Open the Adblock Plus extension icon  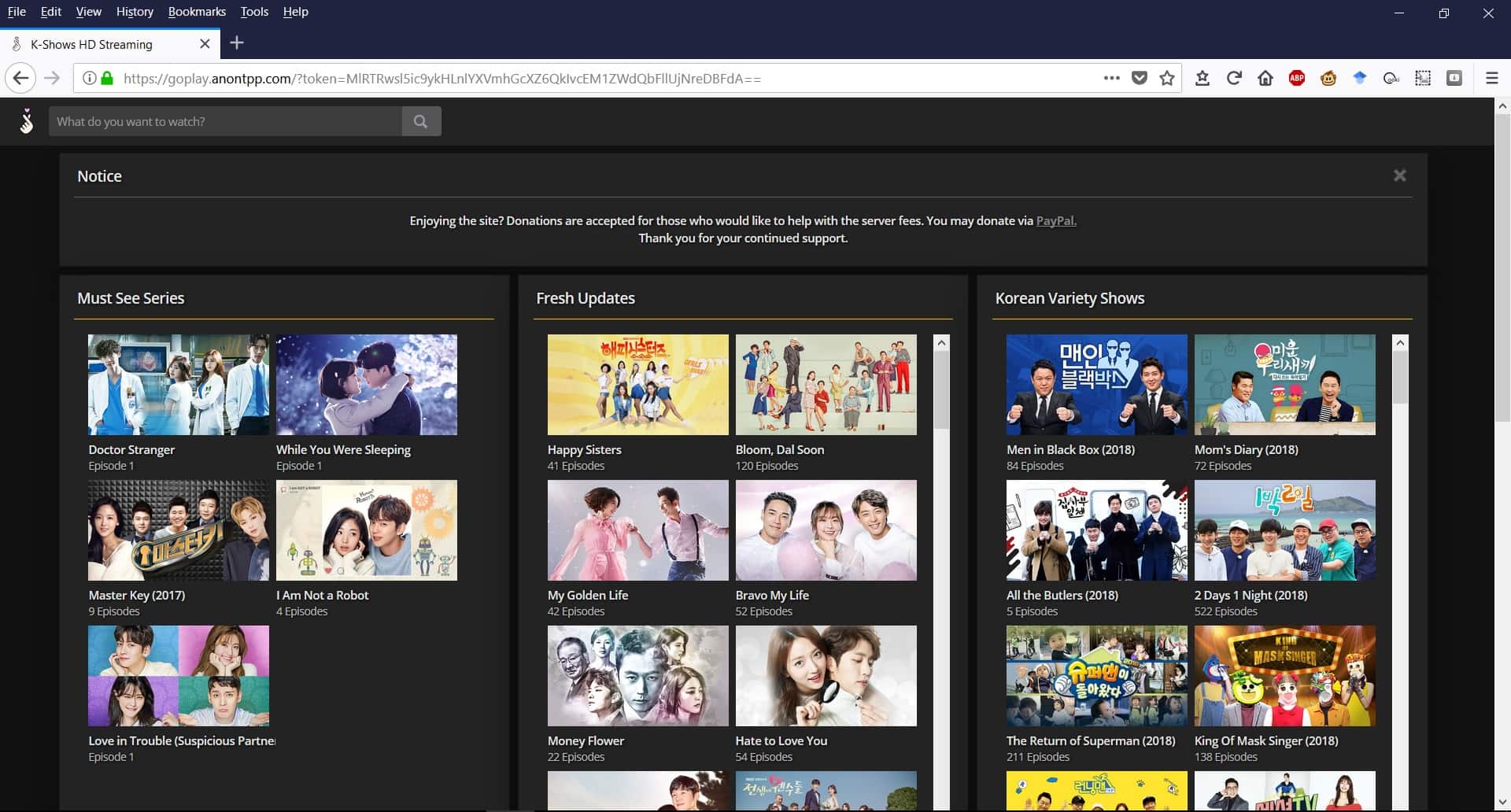[x=1297, y=78]
